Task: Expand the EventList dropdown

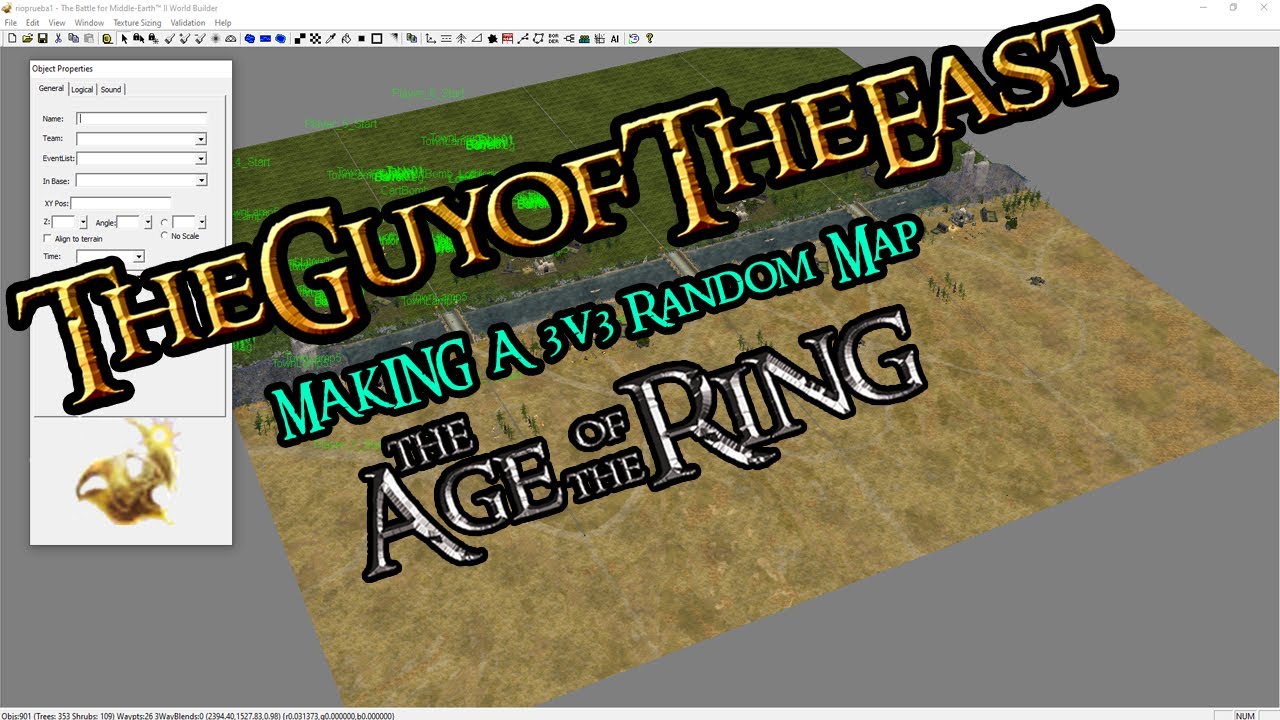Action: pyautogui.click(x=201, y=158)
